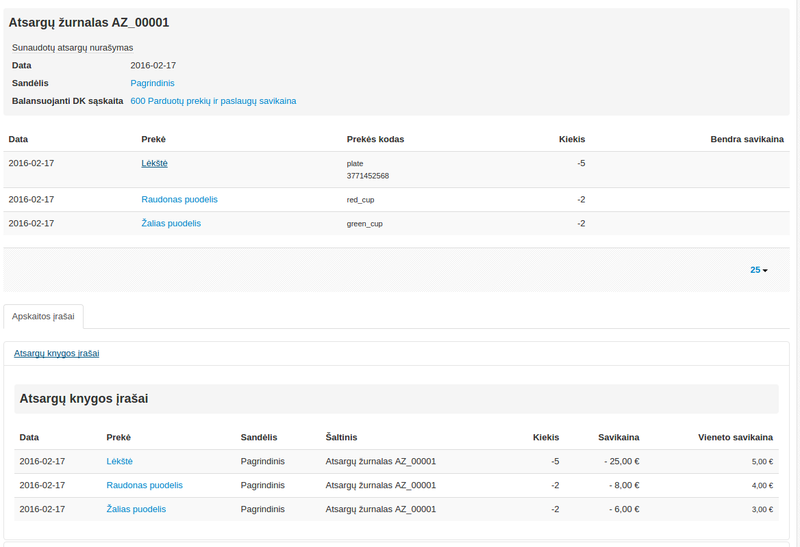Image resolution: width=800 pixels, height=547 pixels.
Task: Open Žalias puodelis in the Atsargų knygos įrašai table
Action: click(x=136, y=509)
